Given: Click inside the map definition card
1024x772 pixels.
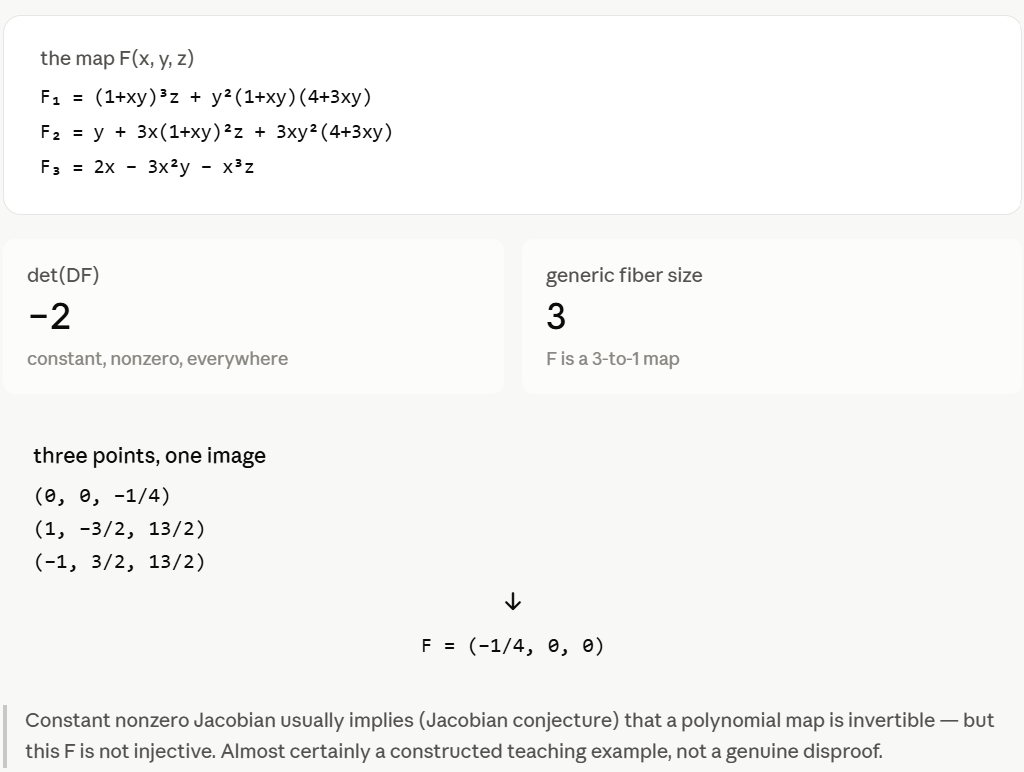Looking at the screenshot, I should click(x=512, y=115).
